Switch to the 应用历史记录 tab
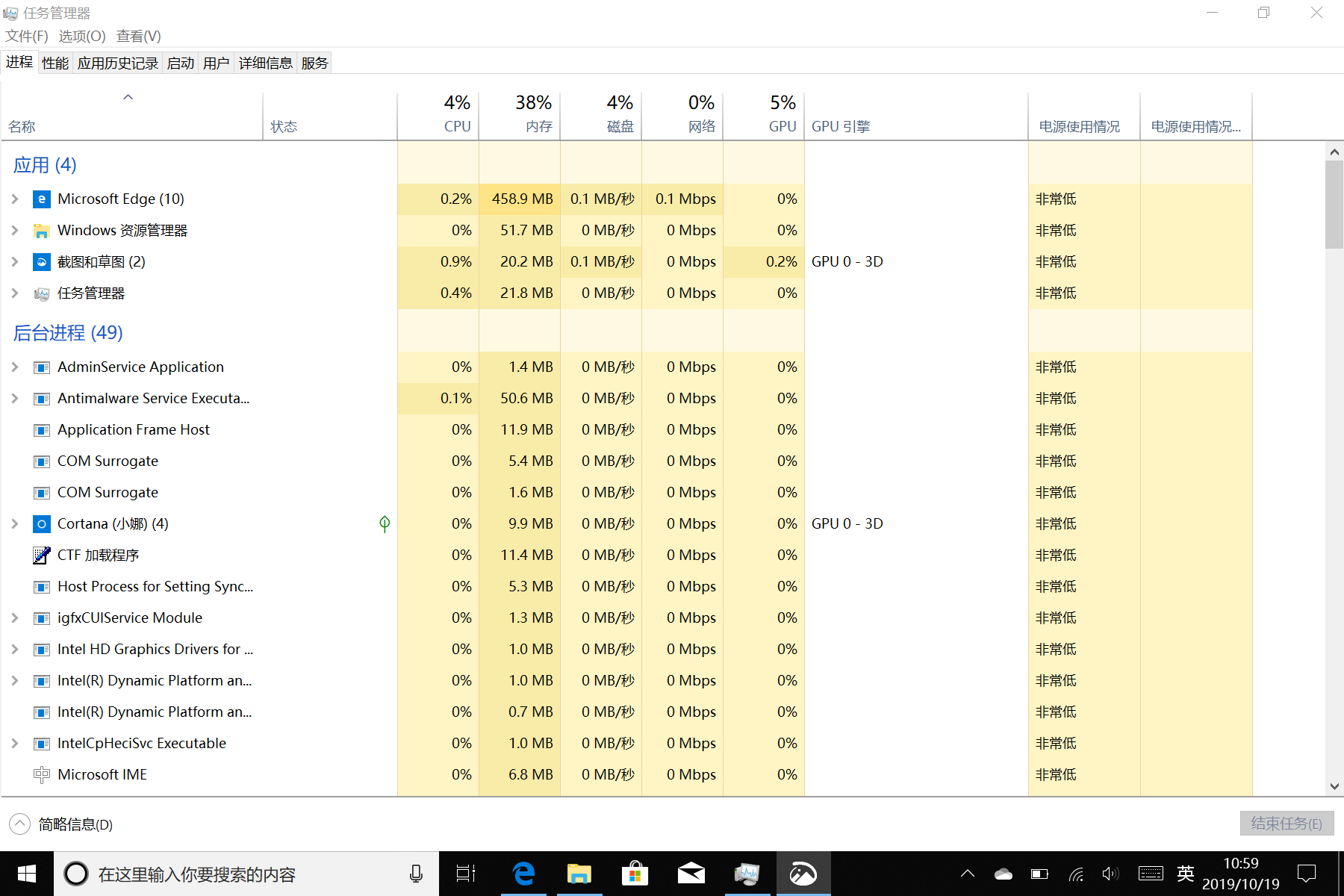 click(118, 63)
